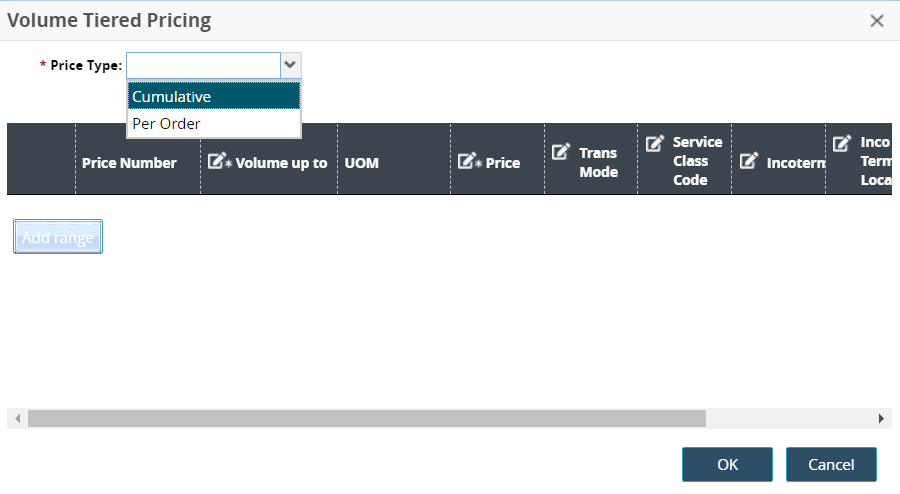Click the Volume up to column header
Screen dimensions: 900x494
[281, 162]
